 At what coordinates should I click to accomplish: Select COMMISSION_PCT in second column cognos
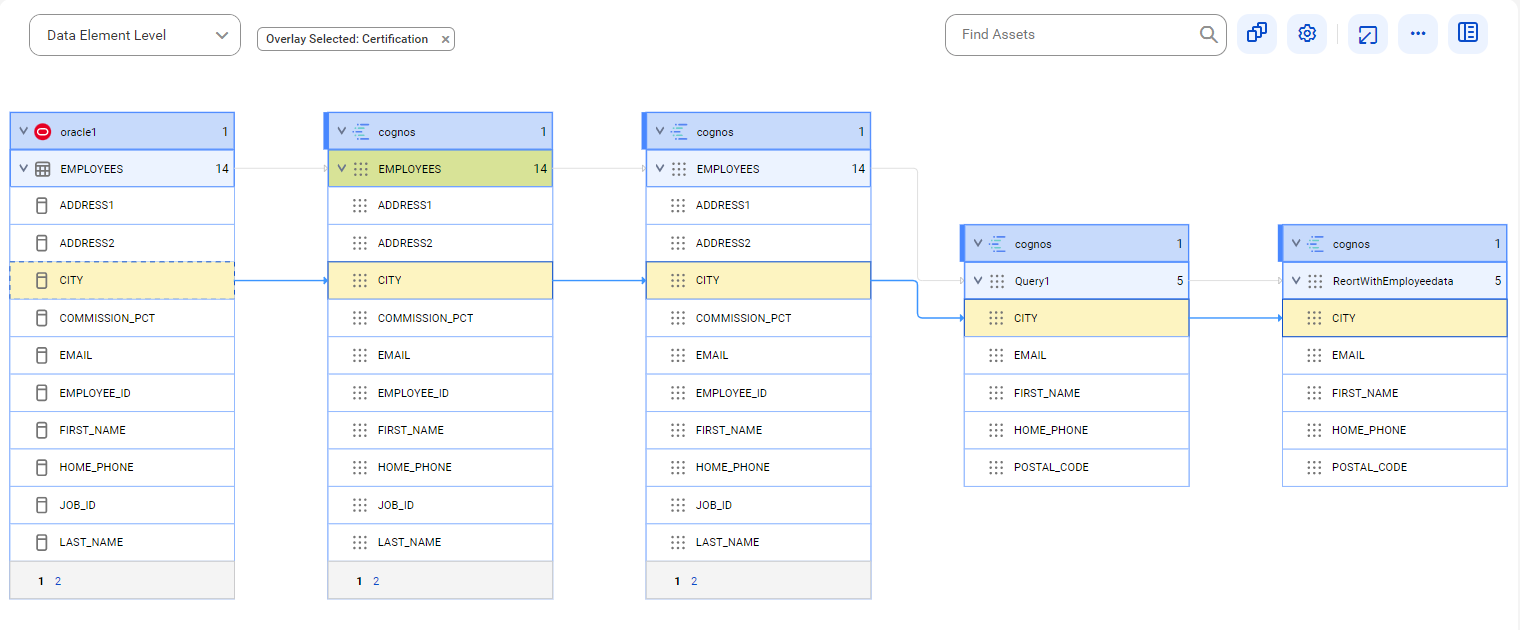pos(440,318)
